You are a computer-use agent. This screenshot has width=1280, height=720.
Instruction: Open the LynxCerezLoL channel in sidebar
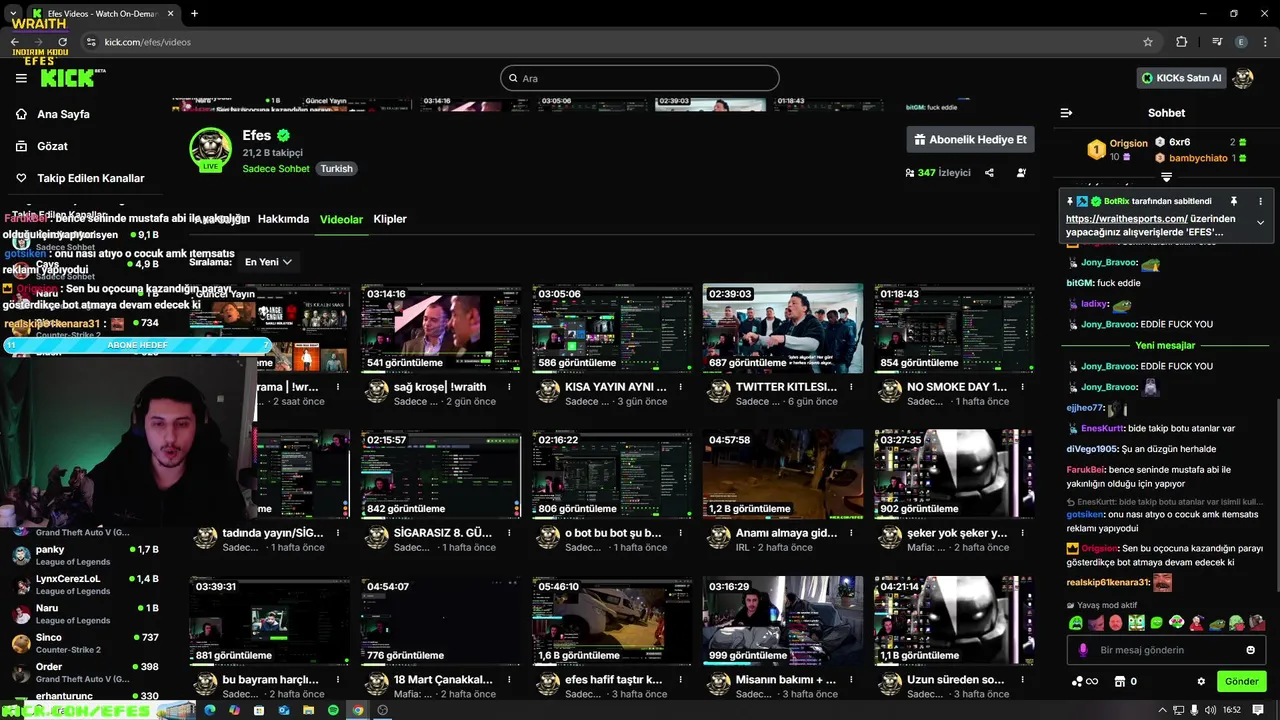(x=85, y=584)
